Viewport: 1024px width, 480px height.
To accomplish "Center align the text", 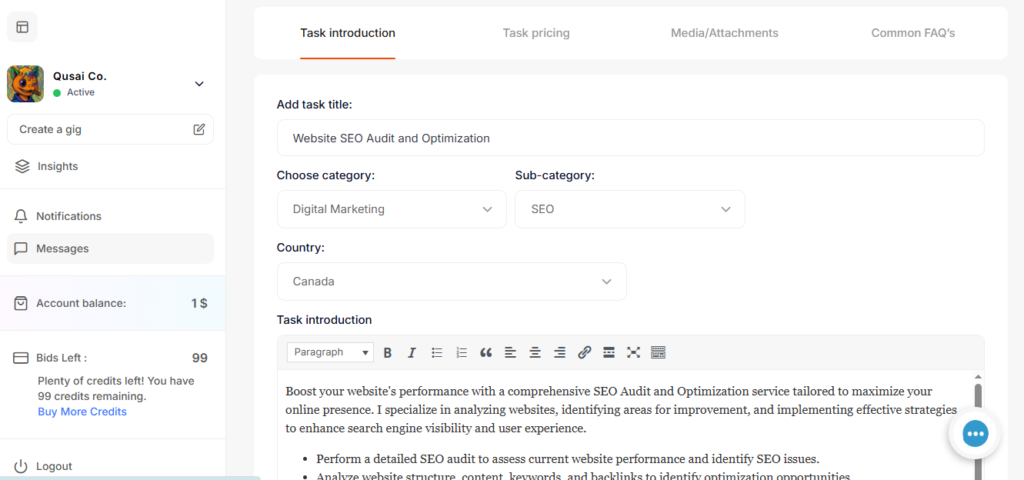I will point(535,352).
